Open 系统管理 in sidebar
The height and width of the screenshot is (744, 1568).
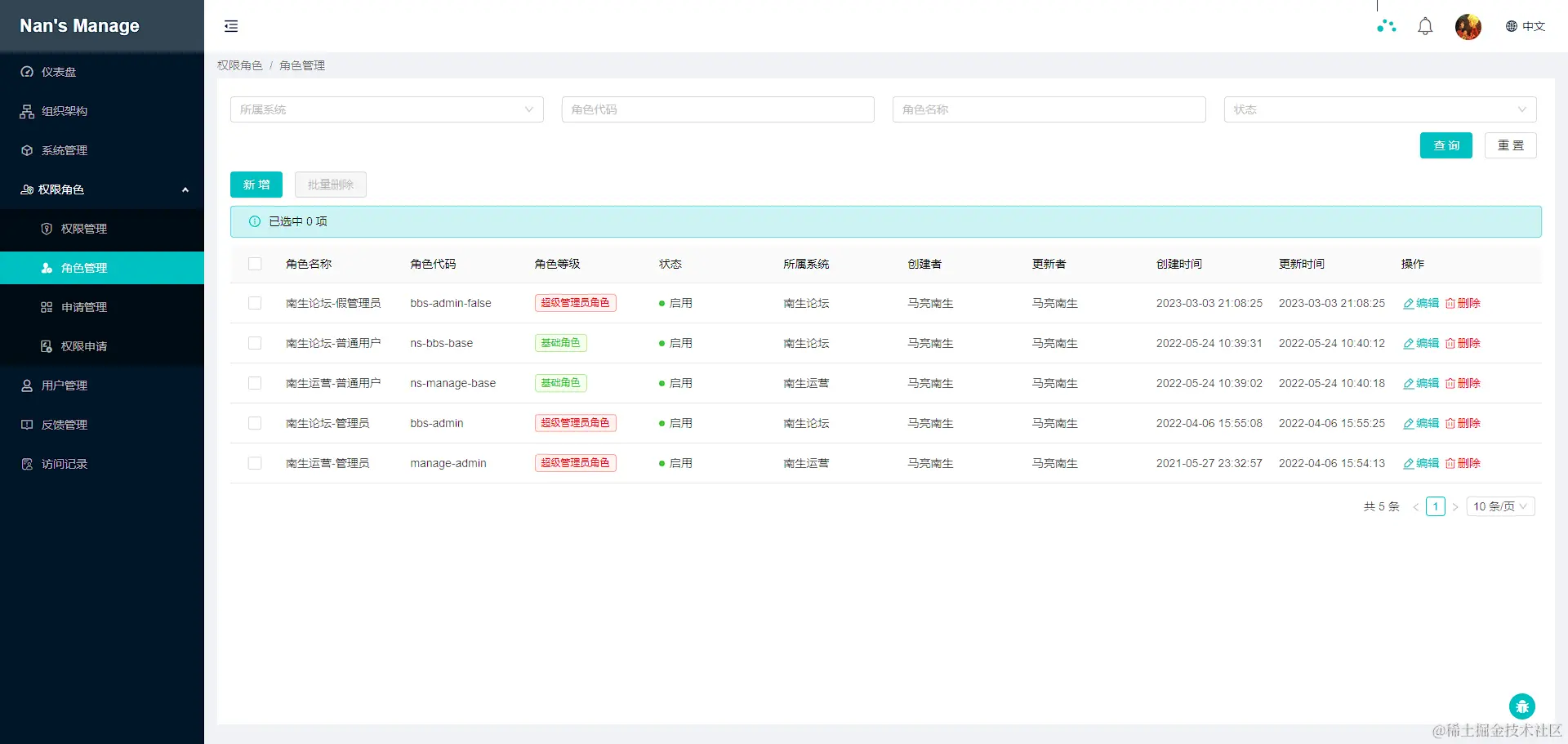pos(102,150)
